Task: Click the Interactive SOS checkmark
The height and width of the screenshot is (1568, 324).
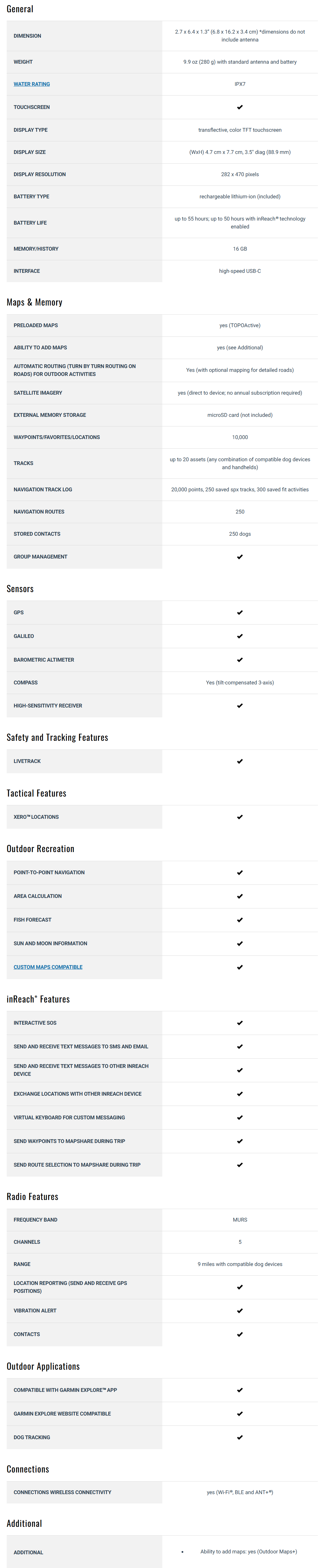Action: click(x=240, y=1023)
